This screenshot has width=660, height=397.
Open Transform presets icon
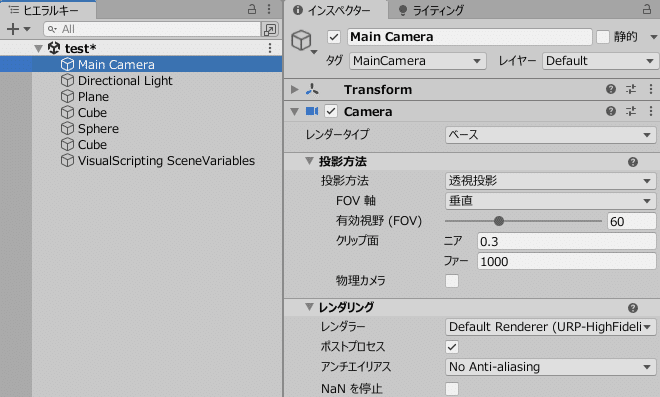(x=631, y=89)
